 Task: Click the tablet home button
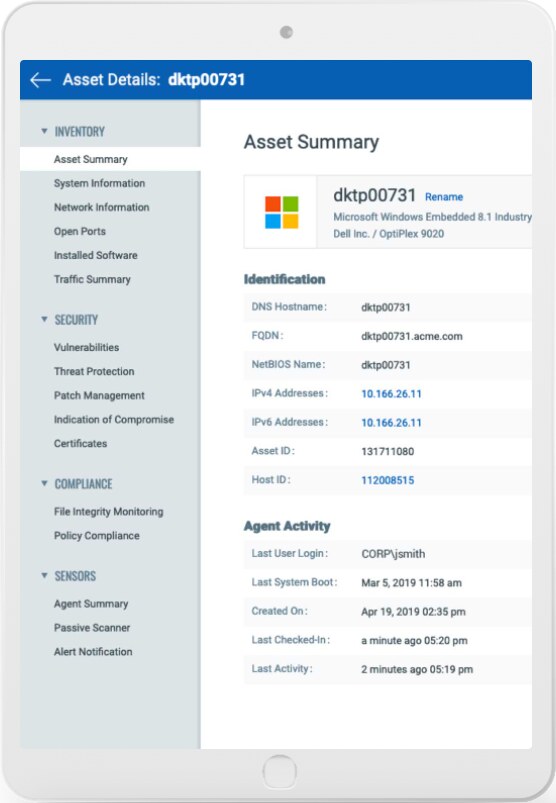(x=280, y=771)
